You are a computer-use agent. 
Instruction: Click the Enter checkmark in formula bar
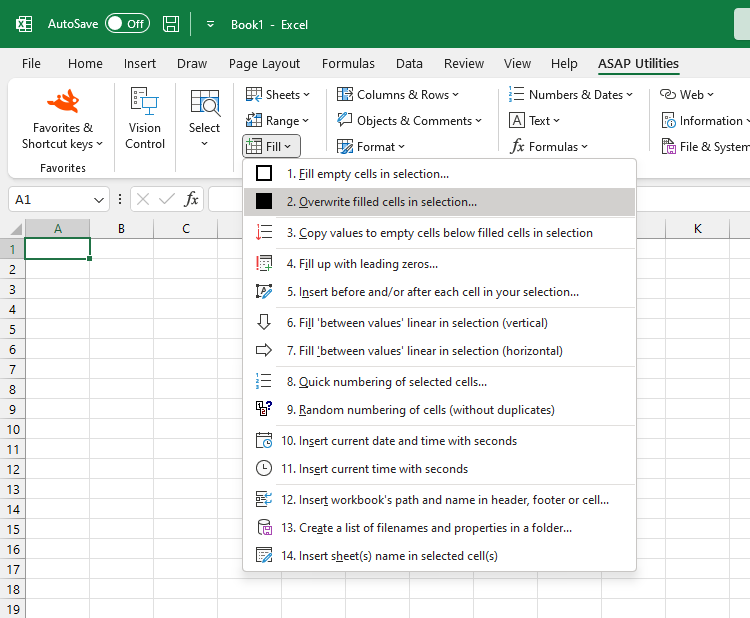click(166, 199)
